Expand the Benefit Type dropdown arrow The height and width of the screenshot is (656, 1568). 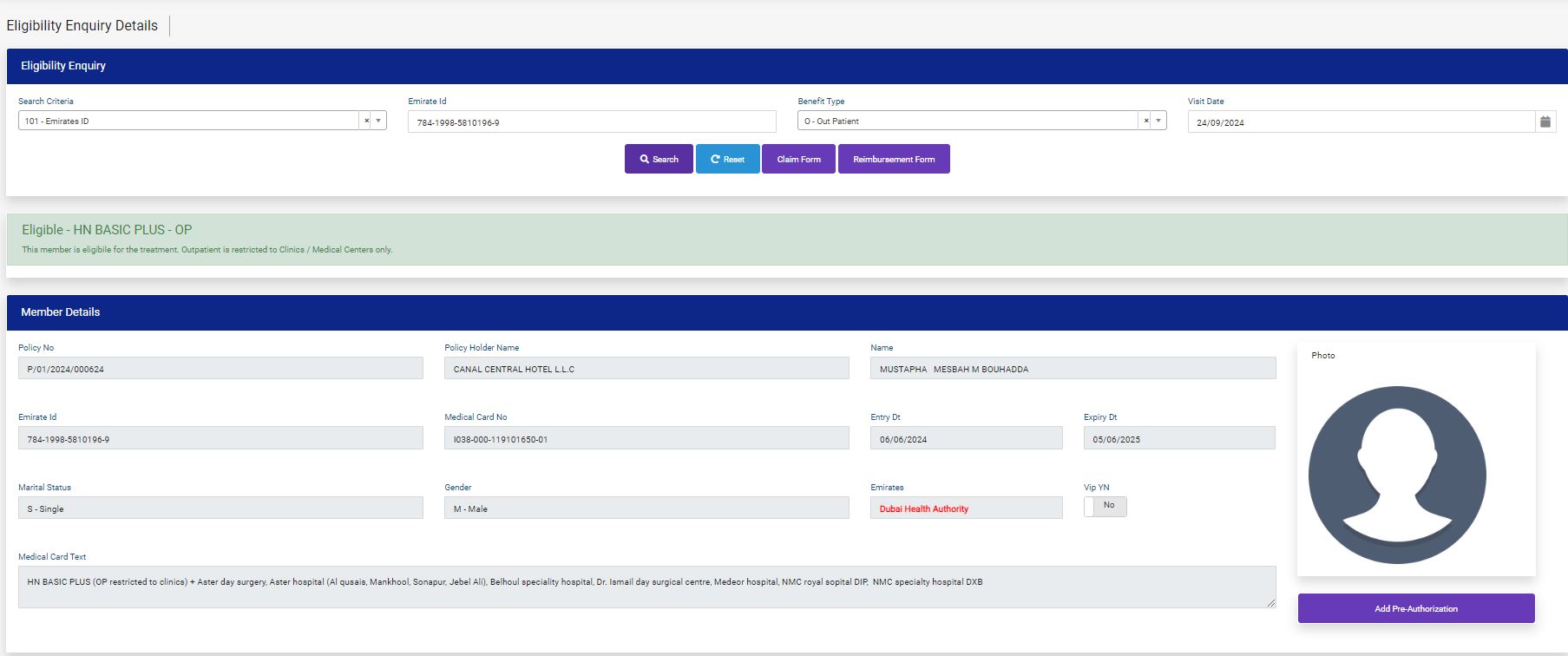click(1158, 121)
